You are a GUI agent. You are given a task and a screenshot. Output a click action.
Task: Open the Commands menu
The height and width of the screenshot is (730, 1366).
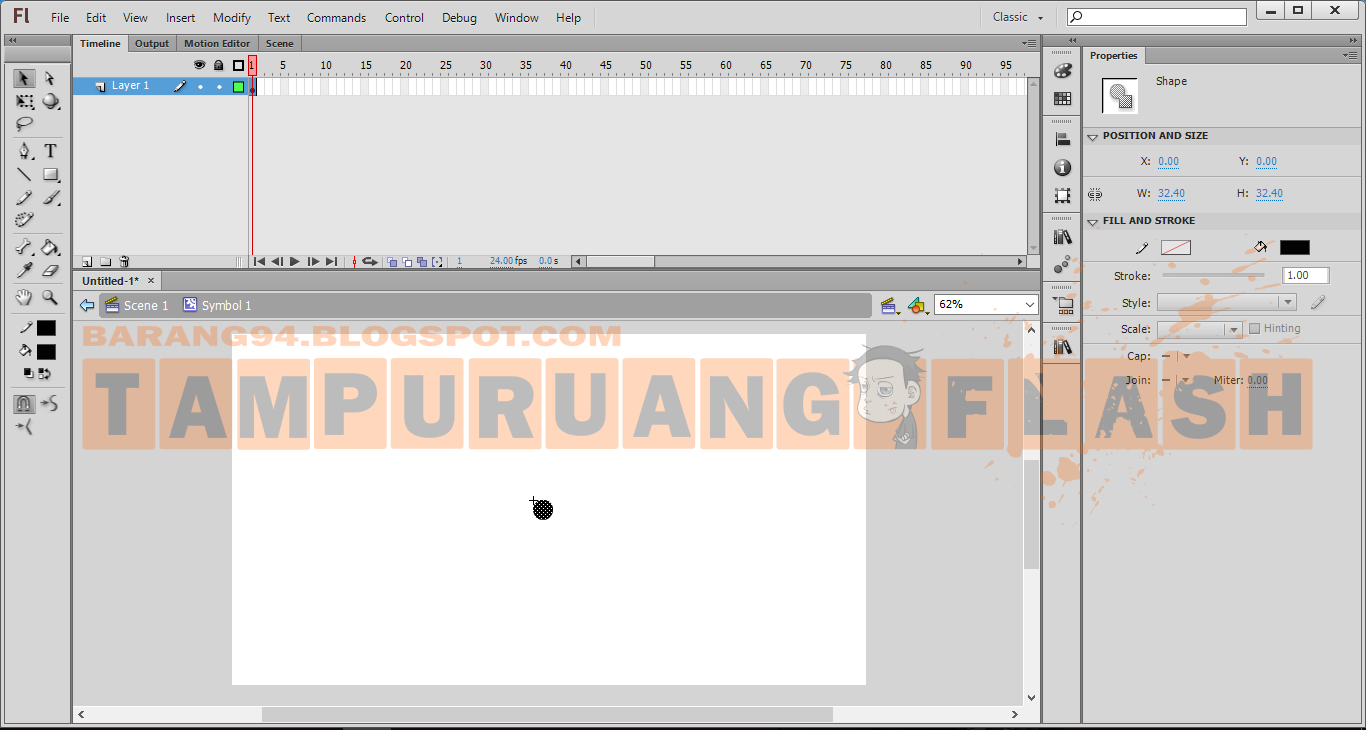point(336,18)
